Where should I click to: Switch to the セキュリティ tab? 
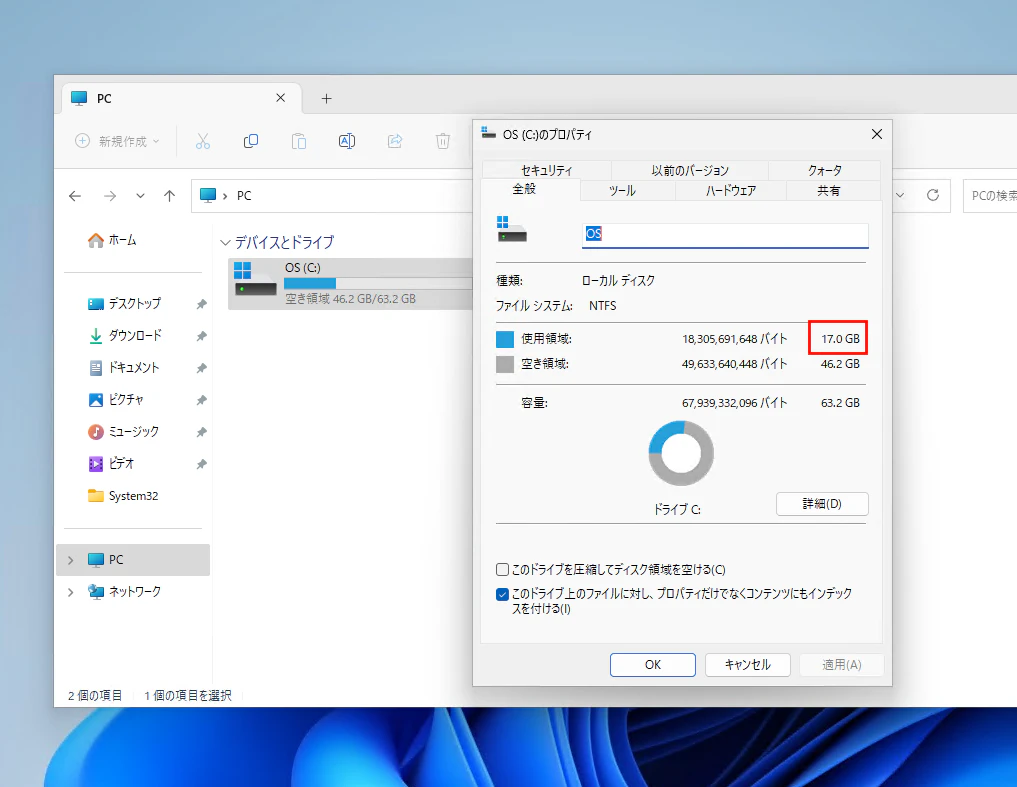(x=547, y=170)
